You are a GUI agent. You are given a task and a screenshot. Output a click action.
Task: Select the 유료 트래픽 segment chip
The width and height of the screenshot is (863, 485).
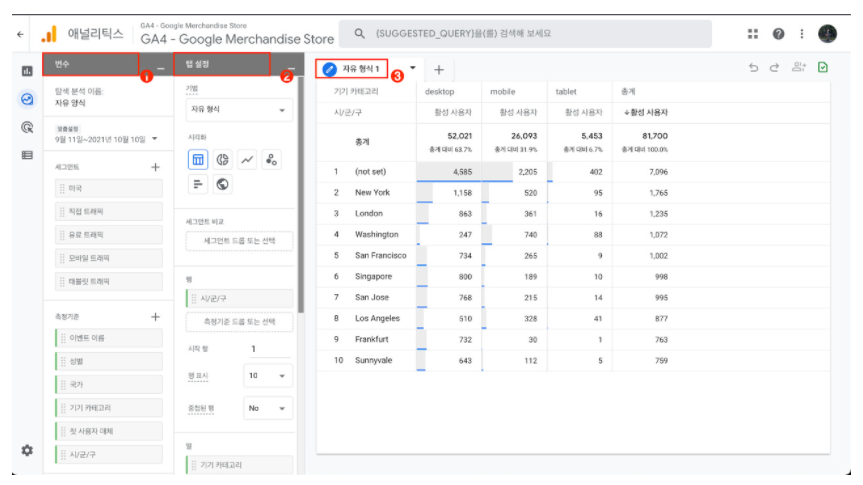pos(109,235)
